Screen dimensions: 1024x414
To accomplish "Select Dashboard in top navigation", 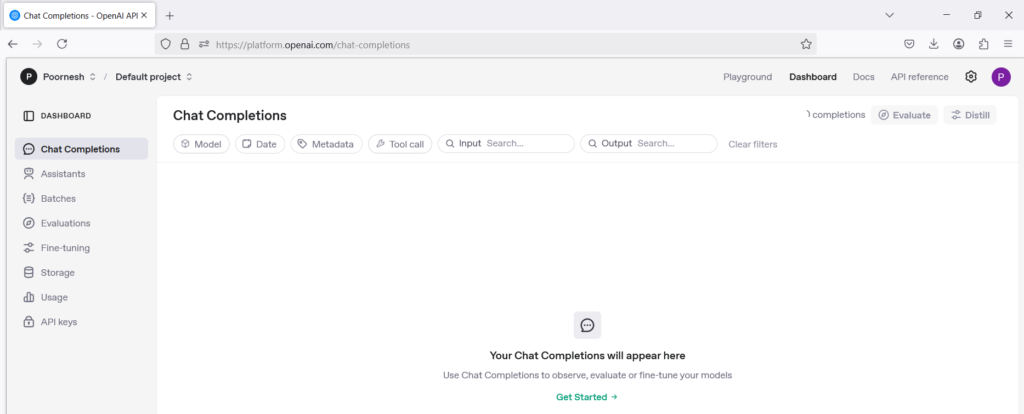I will point(812,77).
